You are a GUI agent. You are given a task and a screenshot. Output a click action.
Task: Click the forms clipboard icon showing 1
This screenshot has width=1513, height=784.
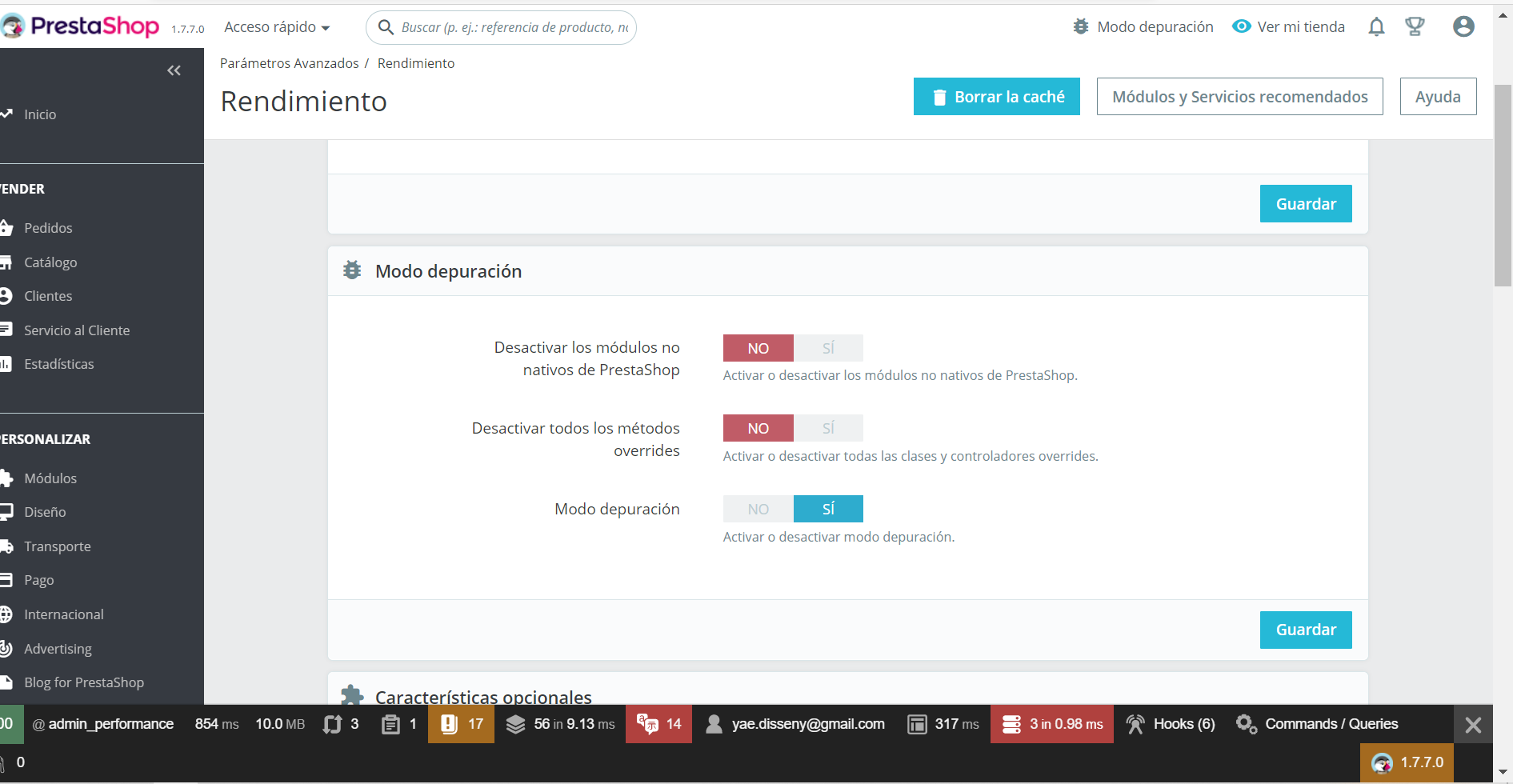click(x=398, y=724)
